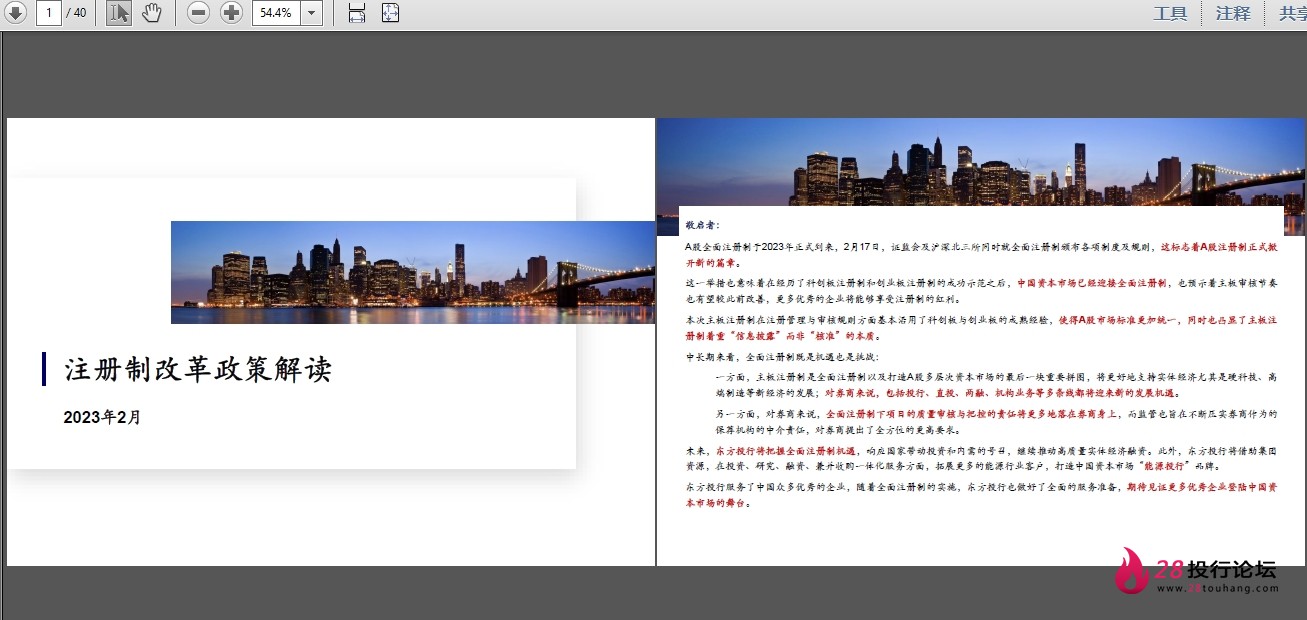Screen dimensions: 1307x620
Task: Click the fit whole page icon
Action: click(390, 13)
